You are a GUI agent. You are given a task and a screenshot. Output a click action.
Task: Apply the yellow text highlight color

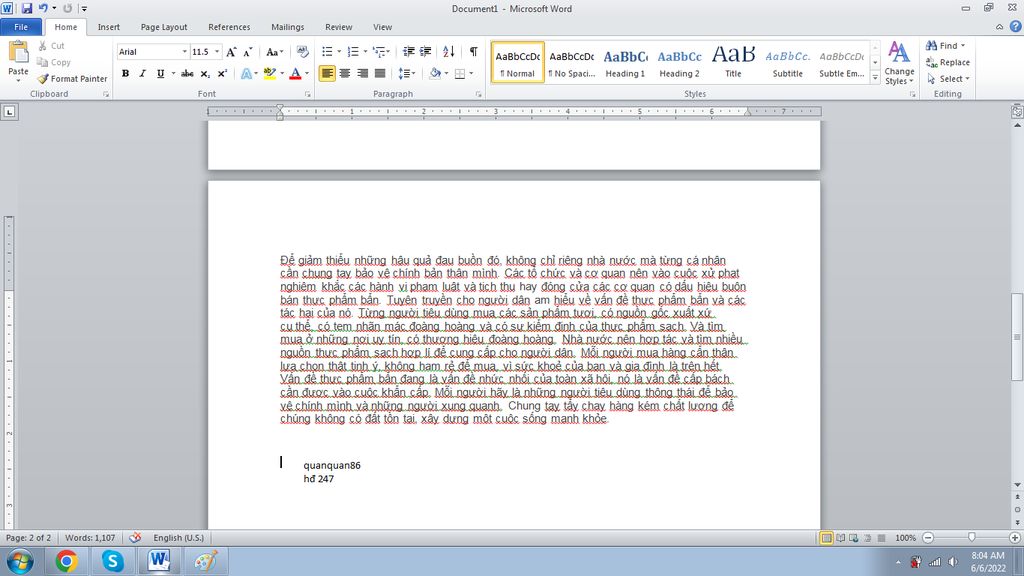tap(270, 74)
